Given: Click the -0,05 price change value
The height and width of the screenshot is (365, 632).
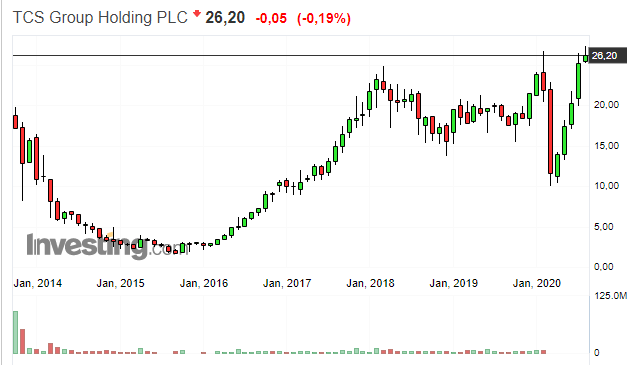Looking at the screenshot, I should click(271, 18).
